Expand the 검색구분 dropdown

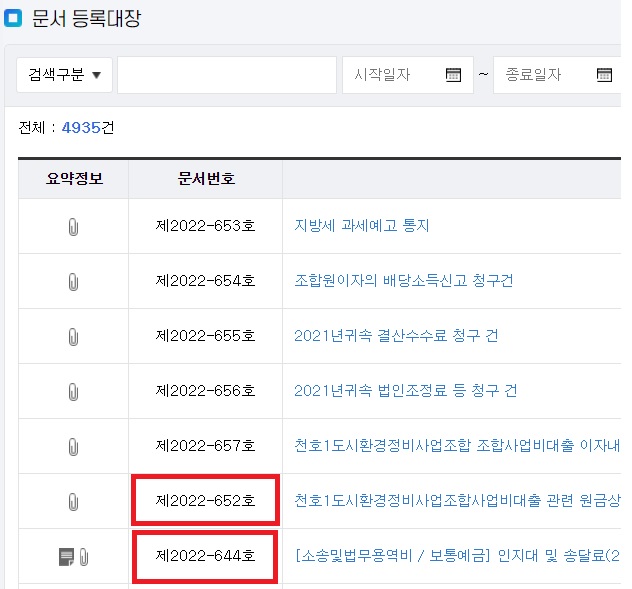tap(64, 75)
